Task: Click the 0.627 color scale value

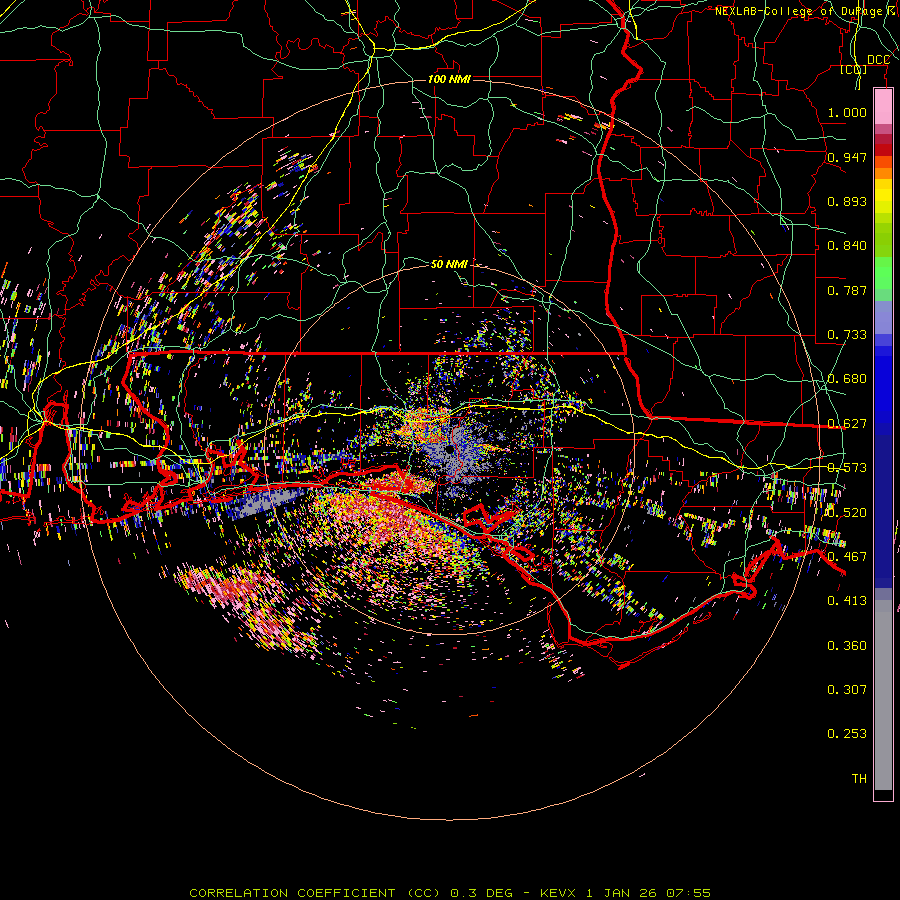Action: (x=847, y=424)
